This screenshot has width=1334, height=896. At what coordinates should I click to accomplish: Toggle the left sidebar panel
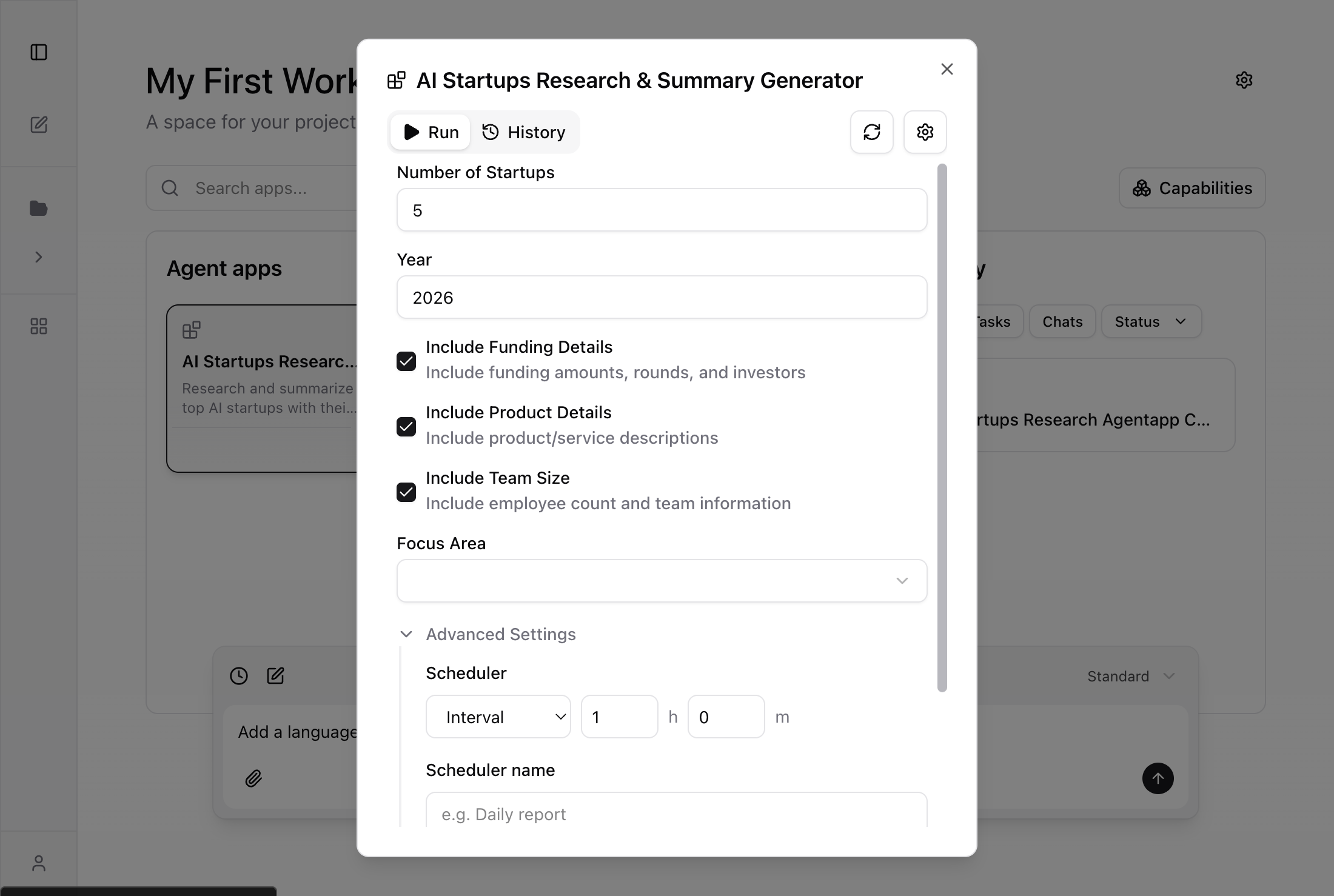click(x=39, y=53)
